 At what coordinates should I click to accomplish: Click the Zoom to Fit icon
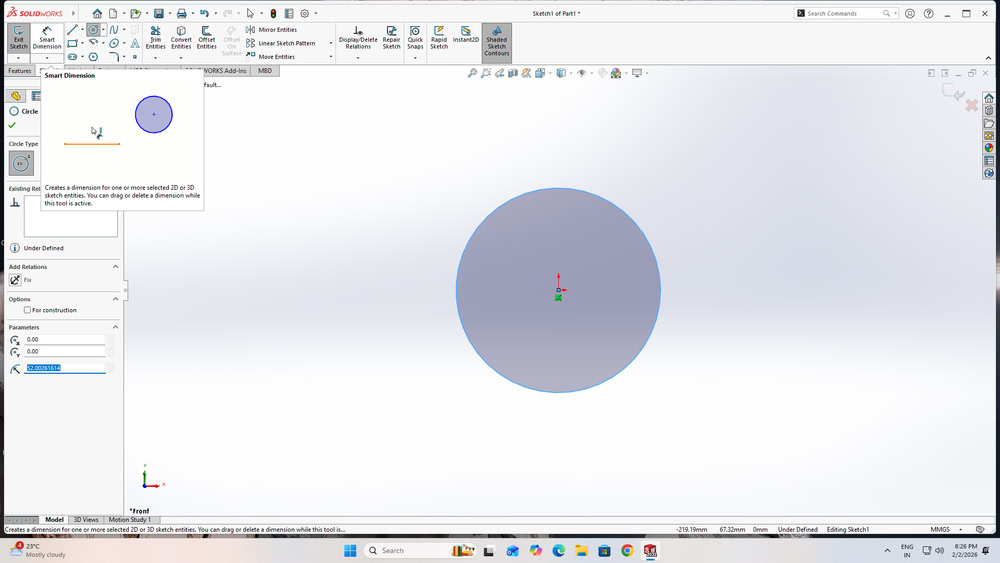coord(472,73)
